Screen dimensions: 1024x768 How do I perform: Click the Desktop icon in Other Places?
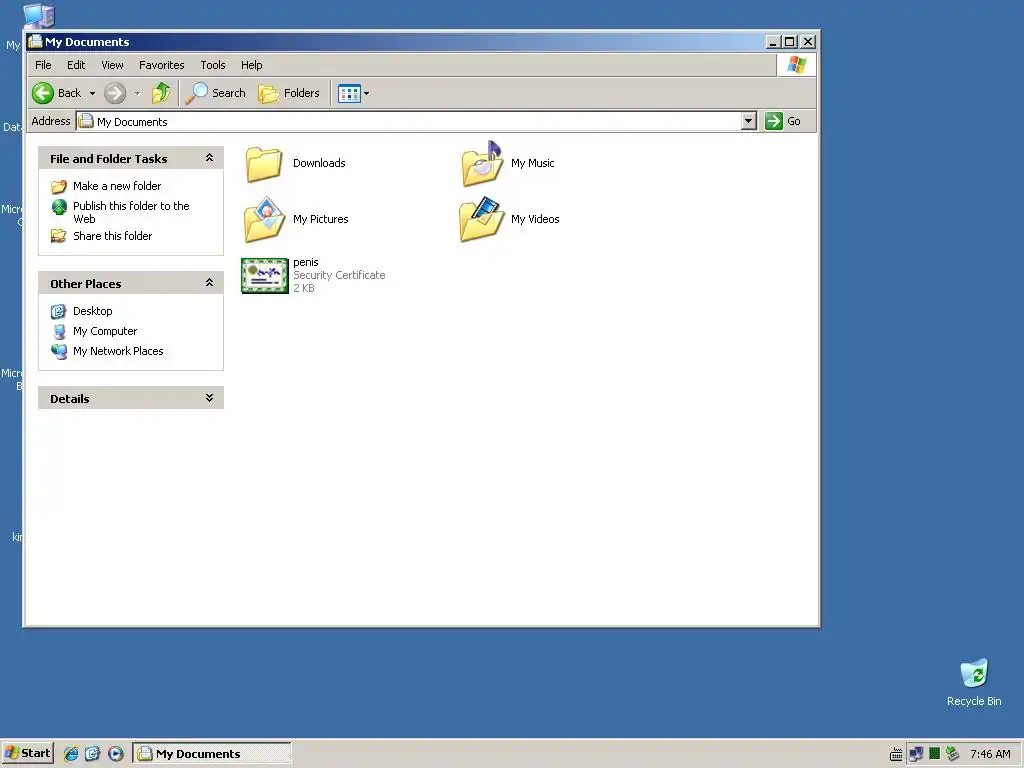click(x=59, y=312)
